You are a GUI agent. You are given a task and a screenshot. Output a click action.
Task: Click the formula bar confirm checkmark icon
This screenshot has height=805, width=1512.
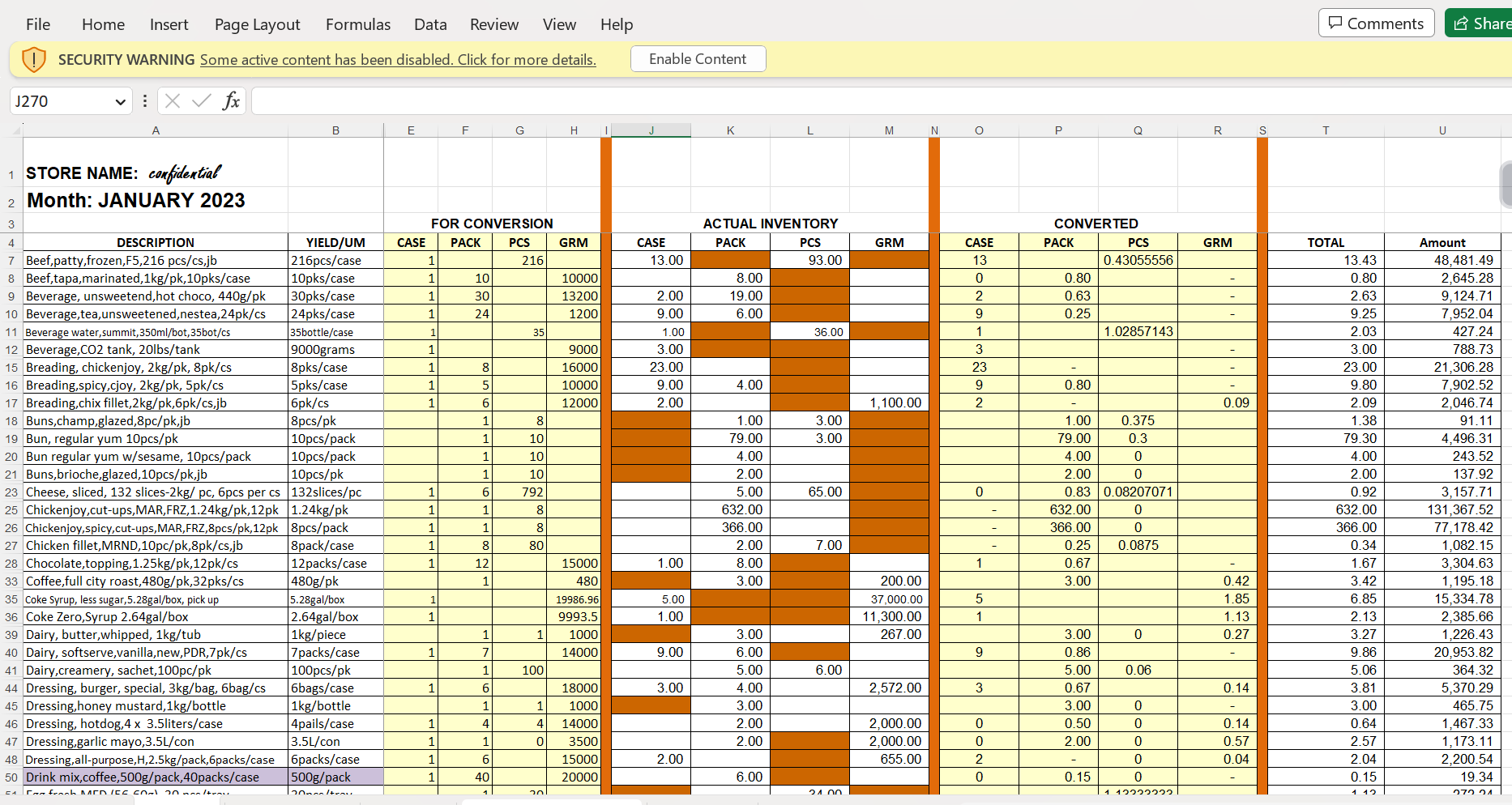[202, 101]
